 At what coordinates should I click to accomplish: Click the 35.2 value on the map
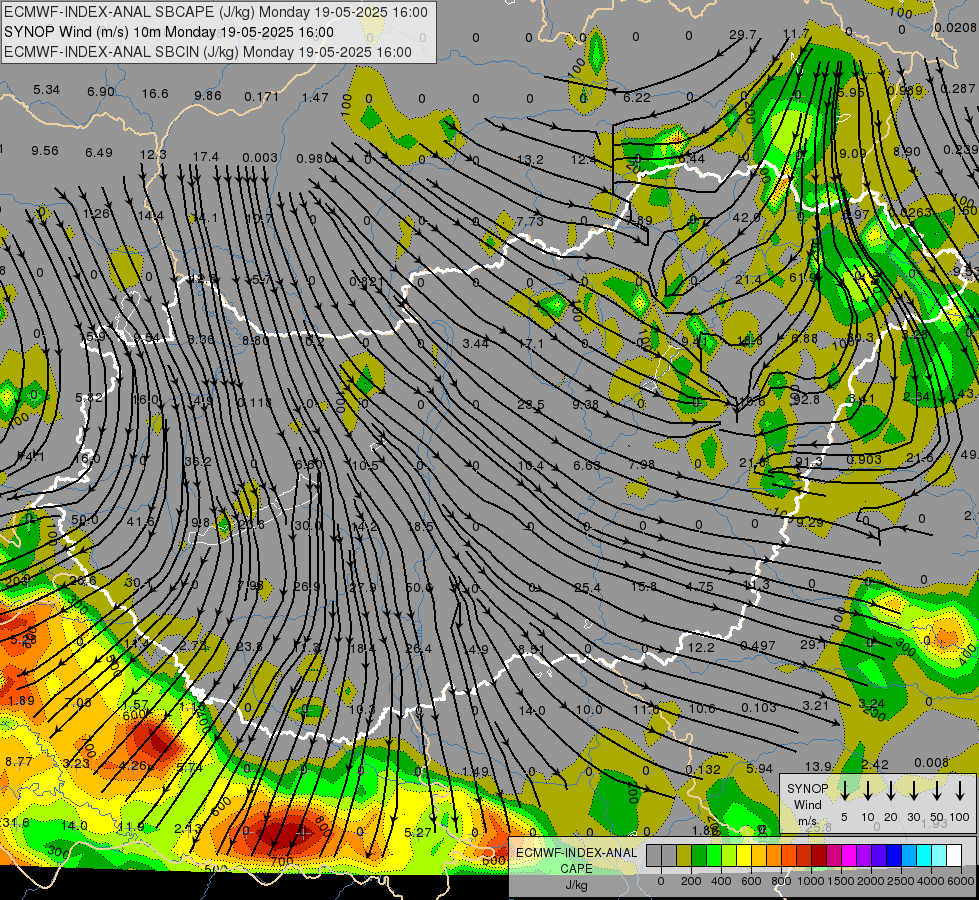tap(198, 462)
